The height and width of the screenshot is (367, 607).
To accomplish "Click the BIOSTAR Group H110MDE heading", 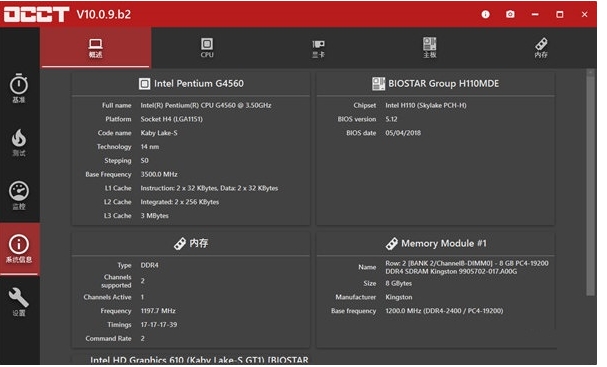I will coord(444,84).
